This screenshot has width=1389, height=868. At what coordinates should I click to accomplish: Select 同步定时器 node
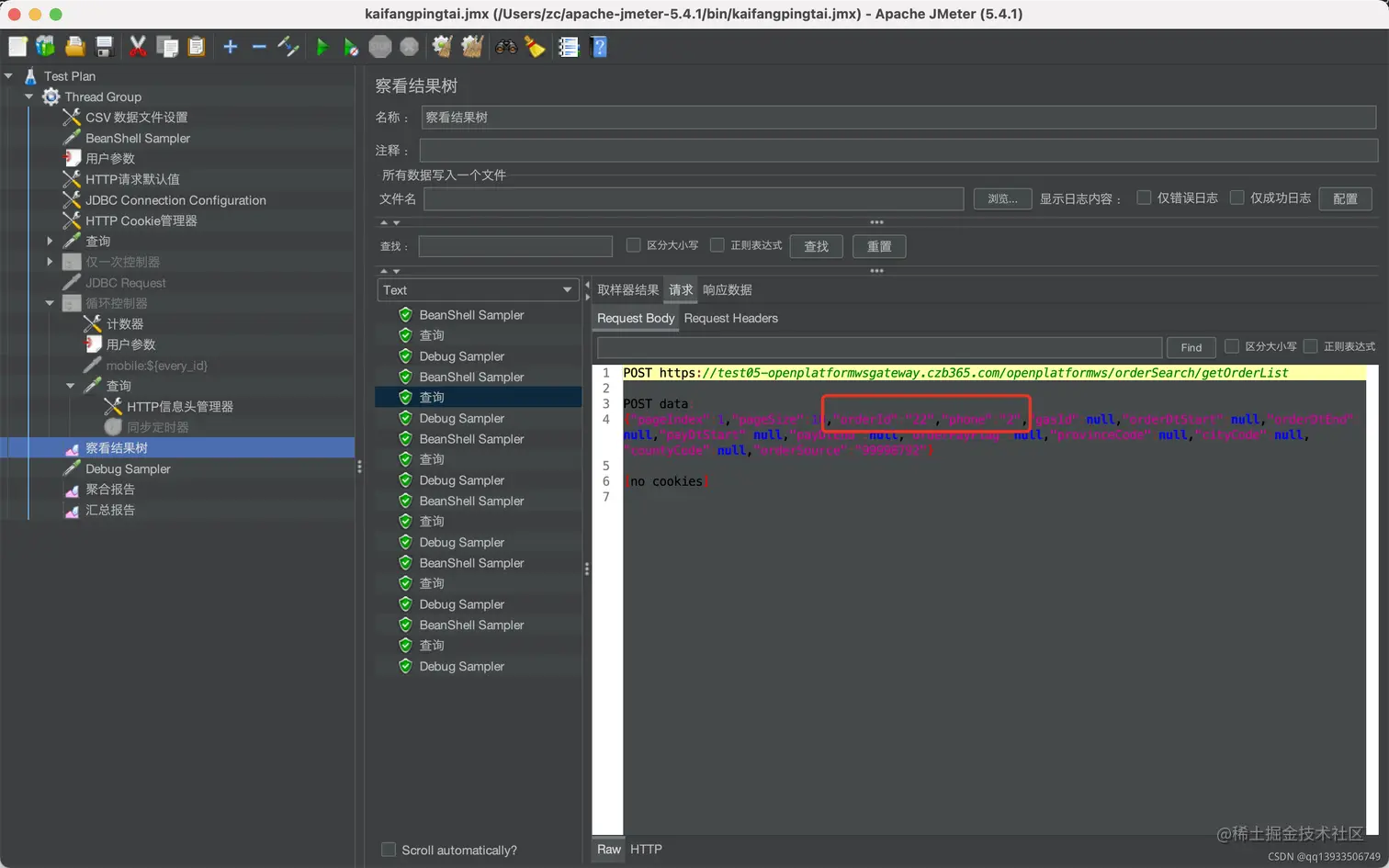[x=157, y=427]
